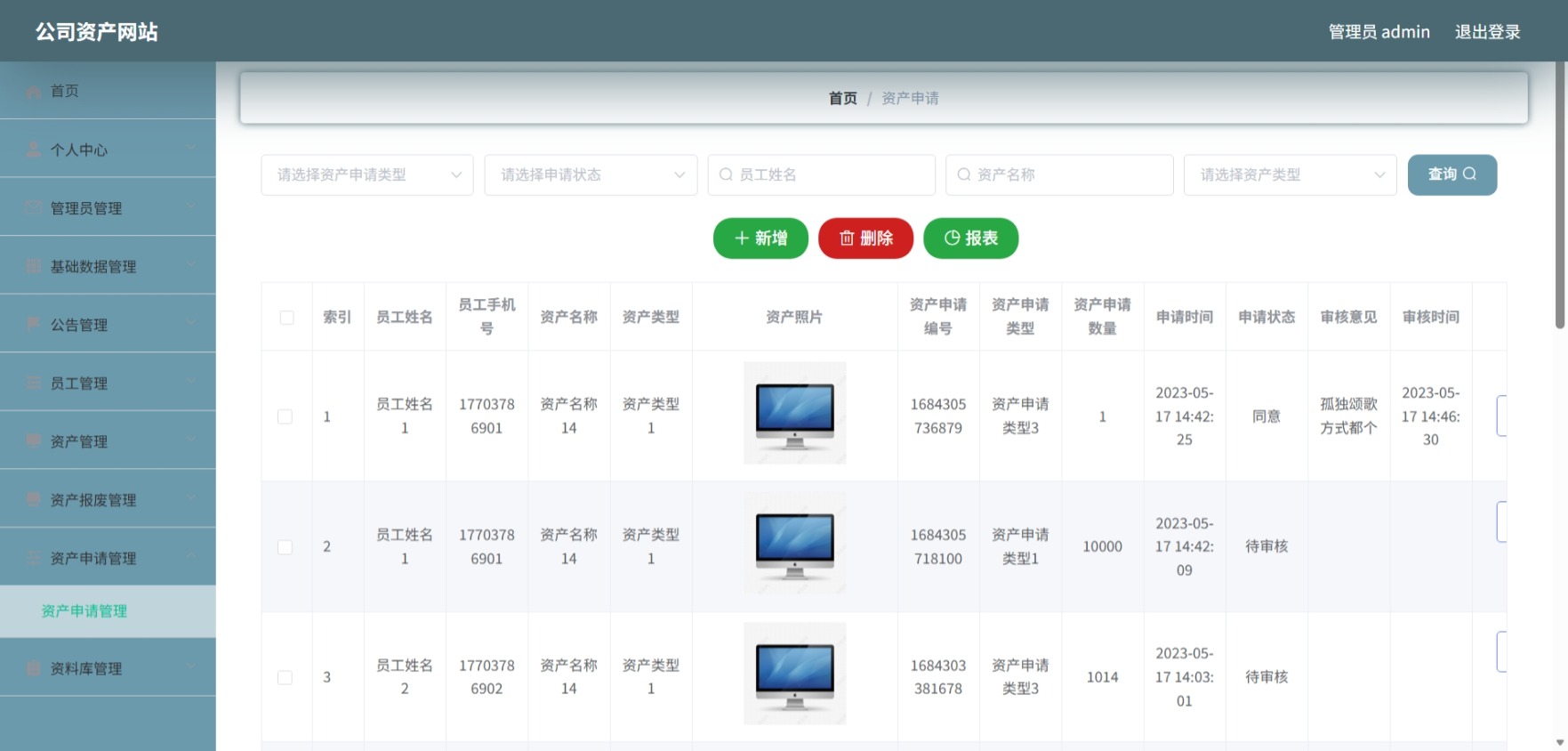Focus the 资产名称 search input
The width and height of the screenshot is (1568, 751).
(x=1059, y=174)
